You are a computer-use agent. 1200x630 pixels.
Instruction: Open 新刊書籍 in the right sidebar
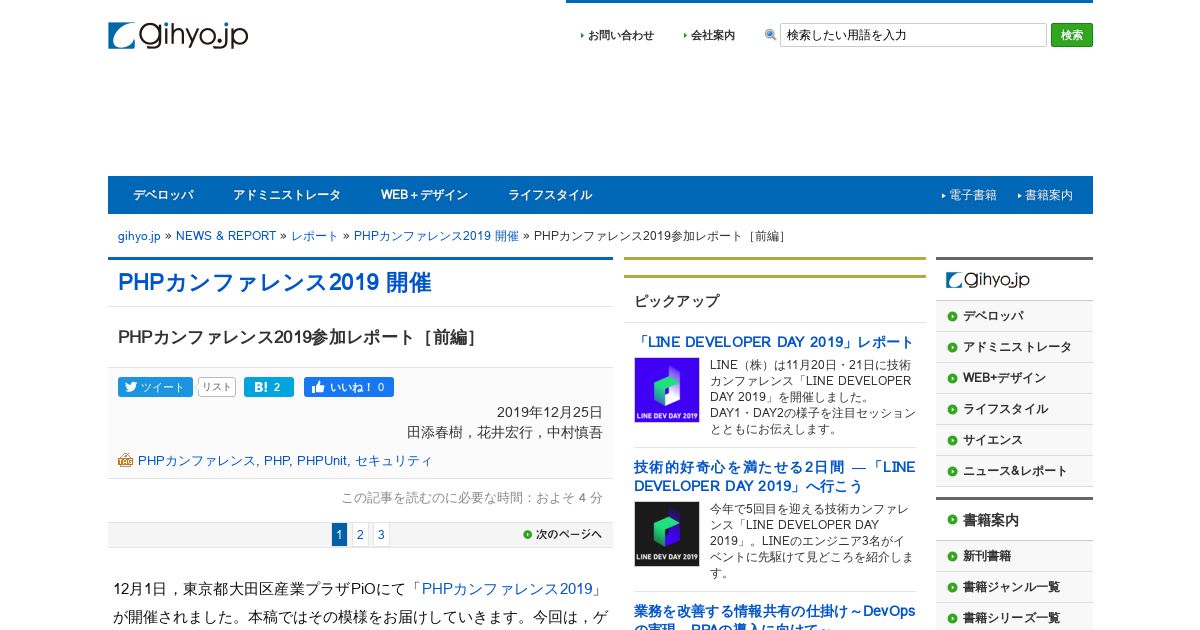click(x=986, y=556)
